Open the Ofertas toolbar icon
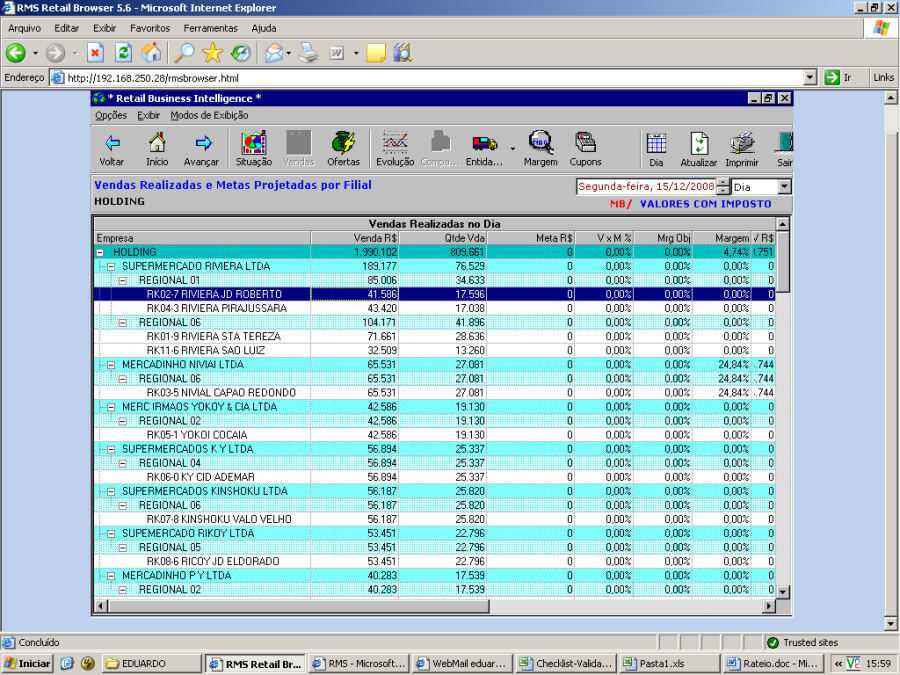 click(343, 143)
